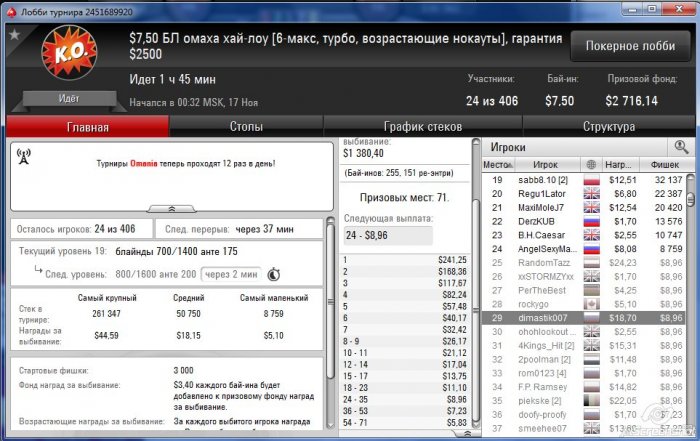
Task: Select player RandomTazz
Action: point(544,263)
